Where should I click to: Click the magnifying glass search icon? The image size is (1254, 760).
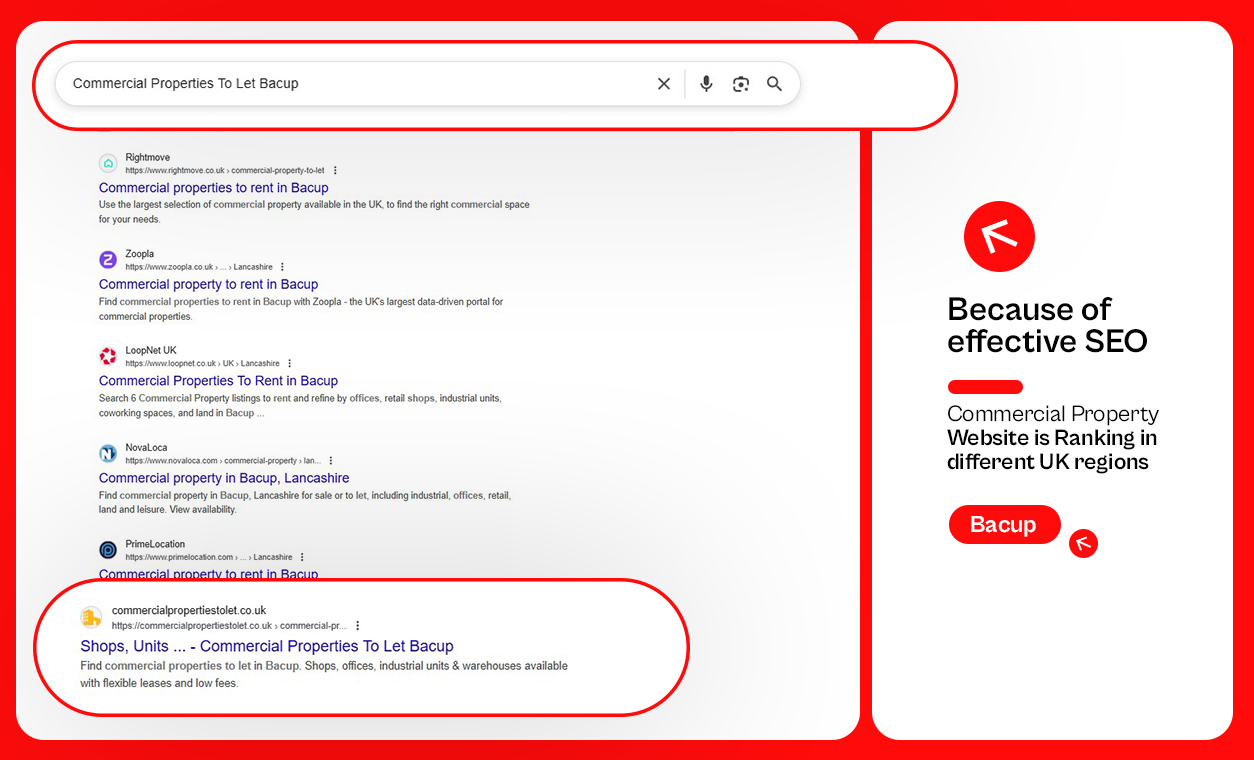(774, 84)
